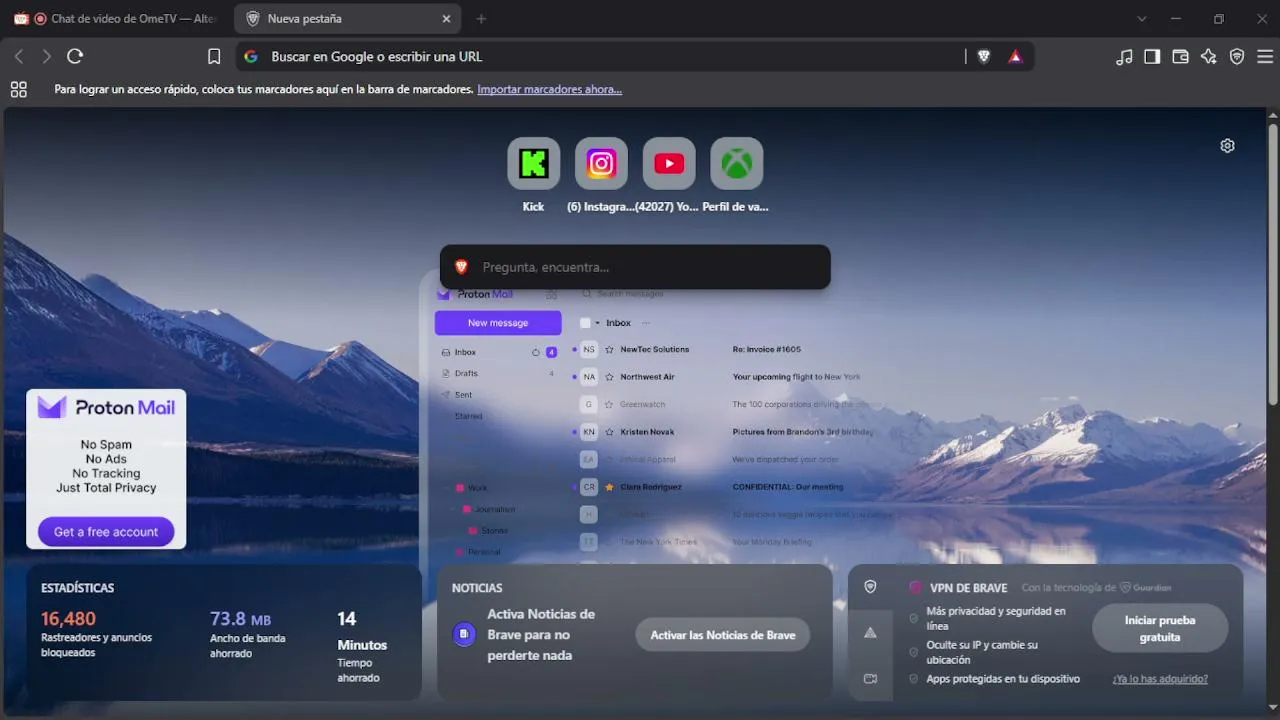Click the Pregunta, encuentra search box

click(x=635, y=267)
